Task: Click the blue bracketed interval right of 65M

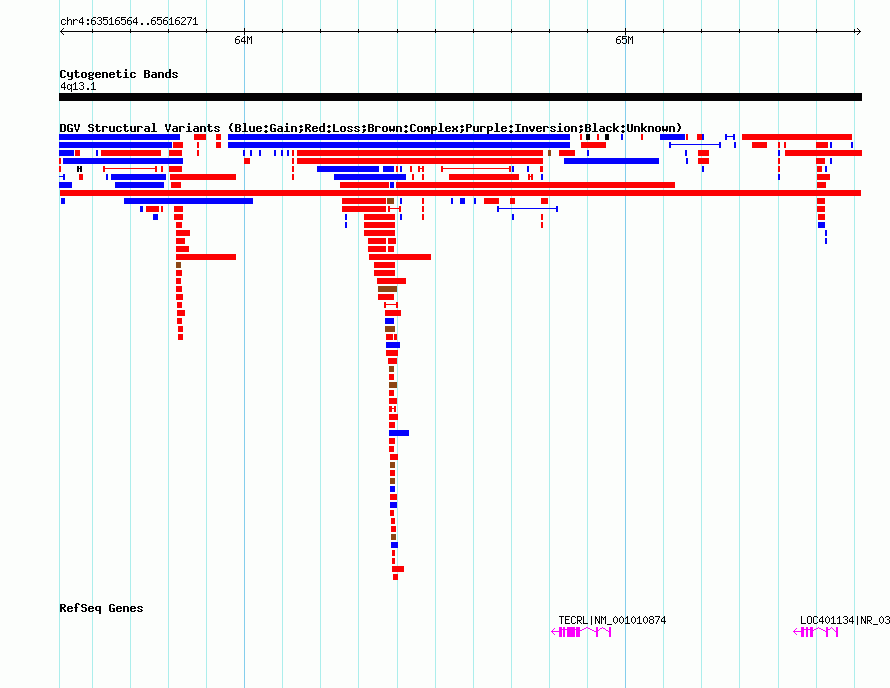Action: point(695,145)
